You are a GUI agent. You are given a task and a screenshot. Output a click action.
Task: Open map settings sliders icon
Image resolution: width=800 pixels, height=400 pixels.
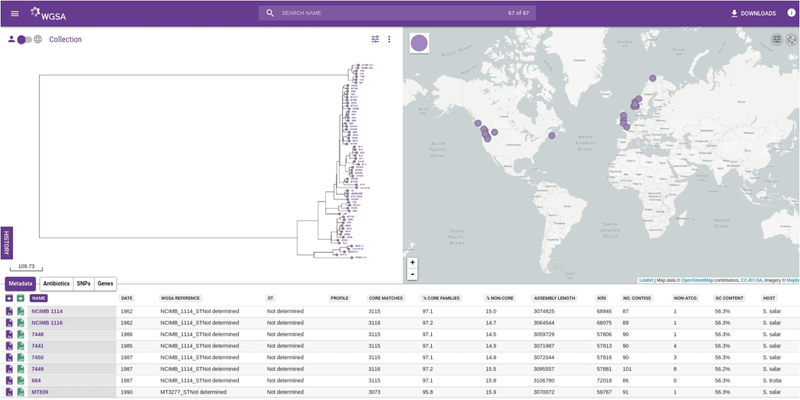click(x=776, y=39)
